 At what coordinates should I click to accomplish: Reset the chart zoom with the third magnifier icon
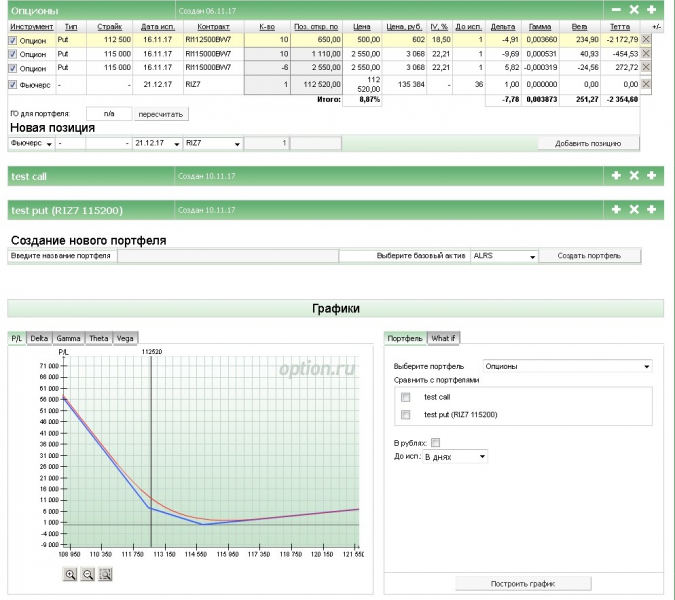[105, 574]
